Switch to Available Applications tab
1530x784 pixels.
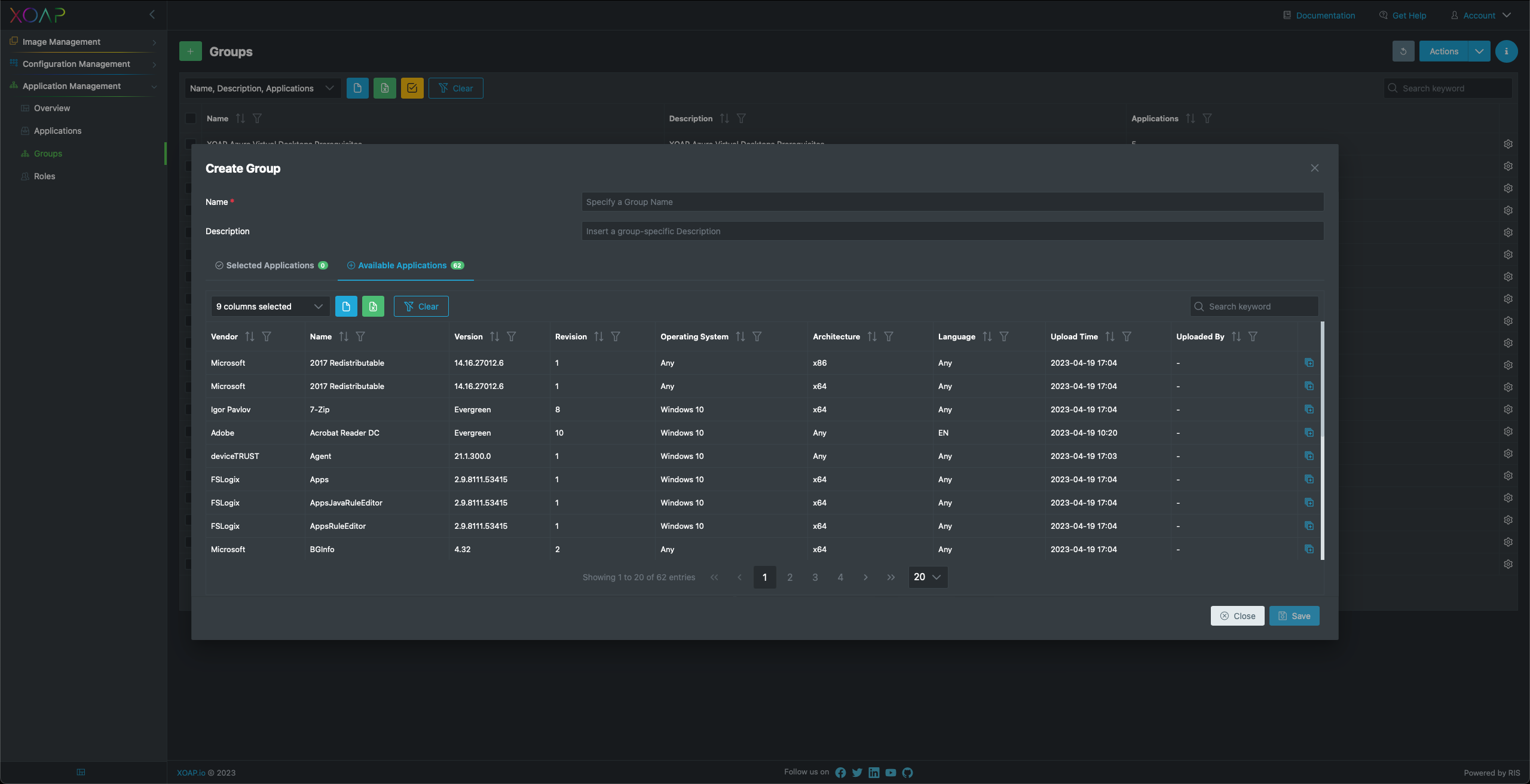click(x=405, y=265)
